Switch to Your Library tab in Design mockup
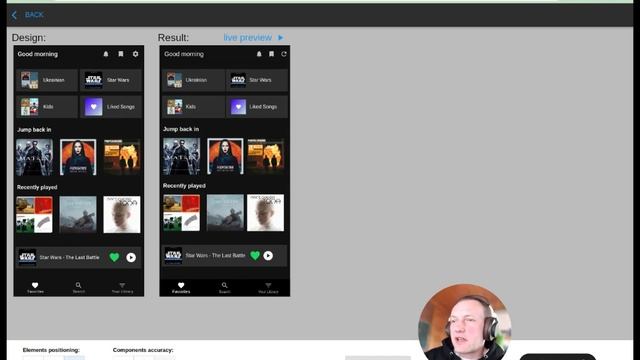This screenshot has width=640, height=360. tap(122, 288)
